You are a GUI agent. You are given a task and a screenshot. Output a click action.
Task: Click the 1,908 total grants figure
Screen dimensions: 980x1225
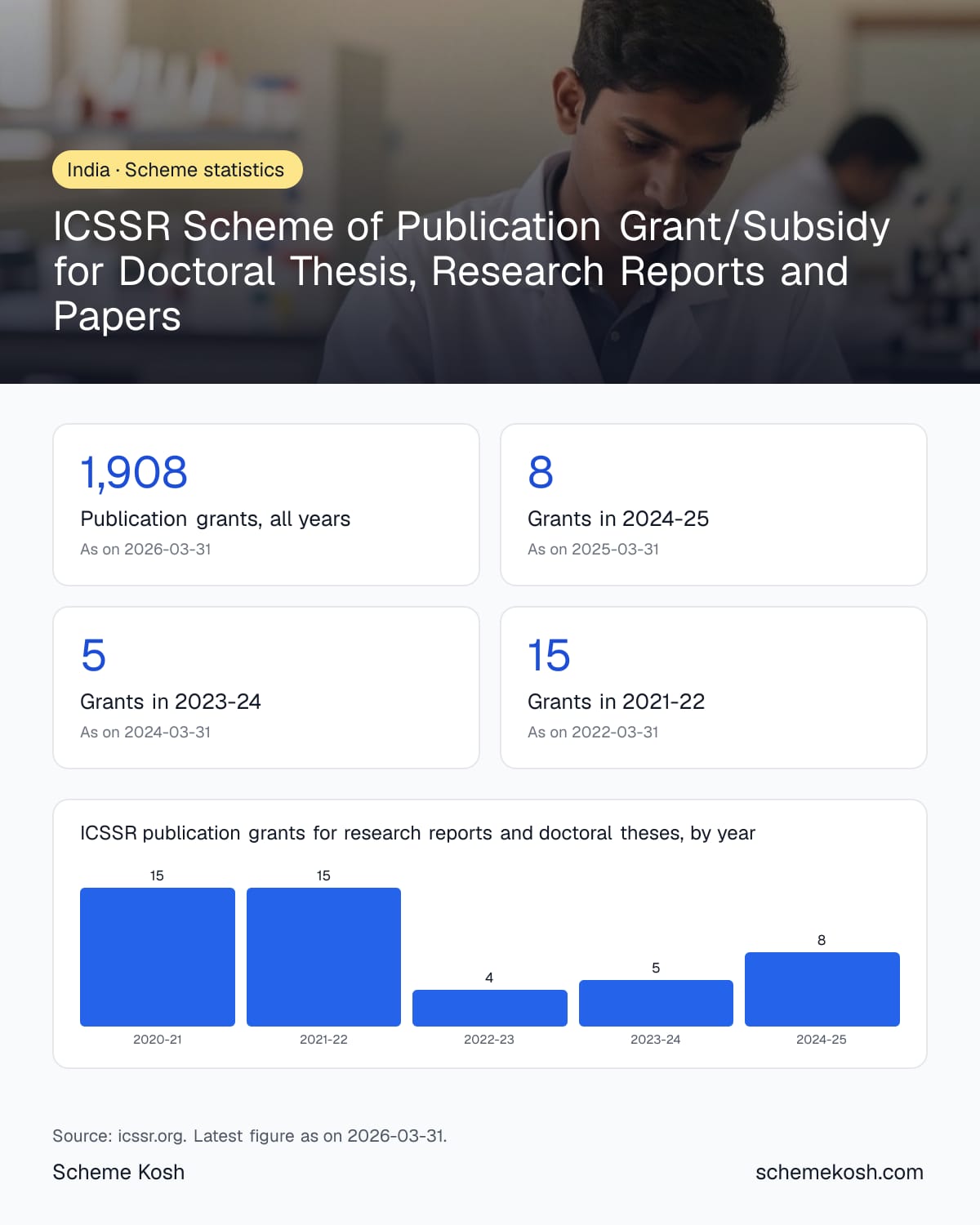tap(134, 473)
